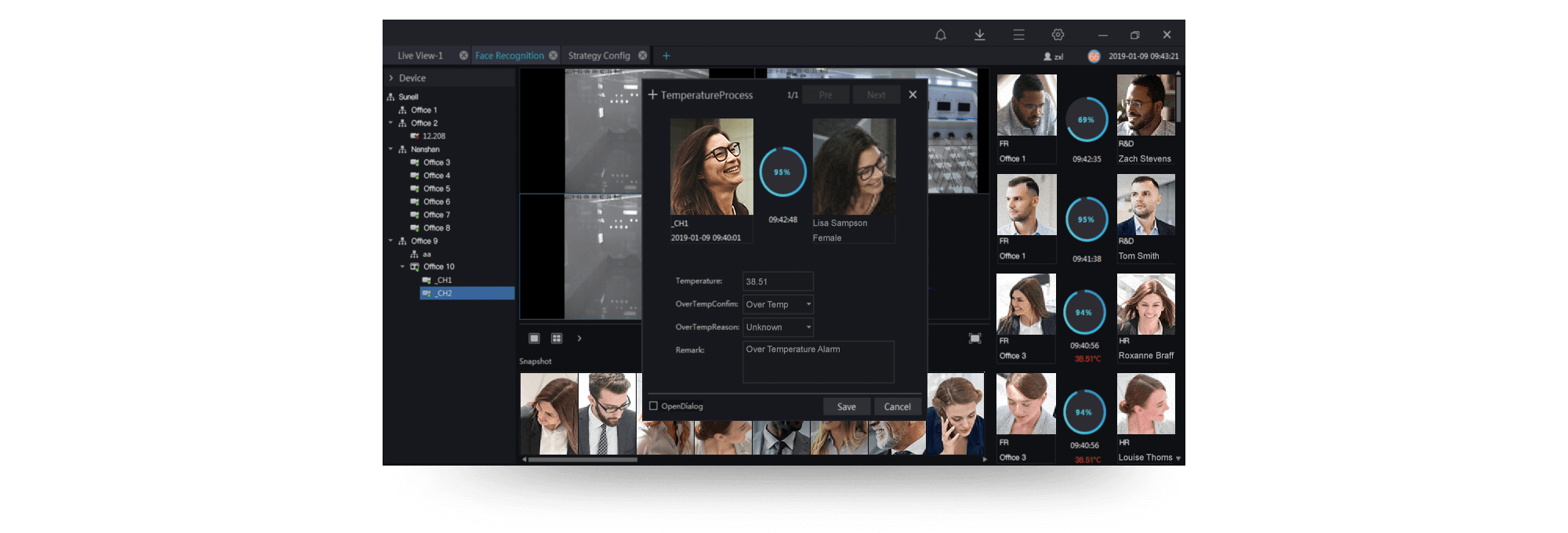Screen dimensions: 1568x533
Task: Click the fullscreen icon below video
Action: 975,339
